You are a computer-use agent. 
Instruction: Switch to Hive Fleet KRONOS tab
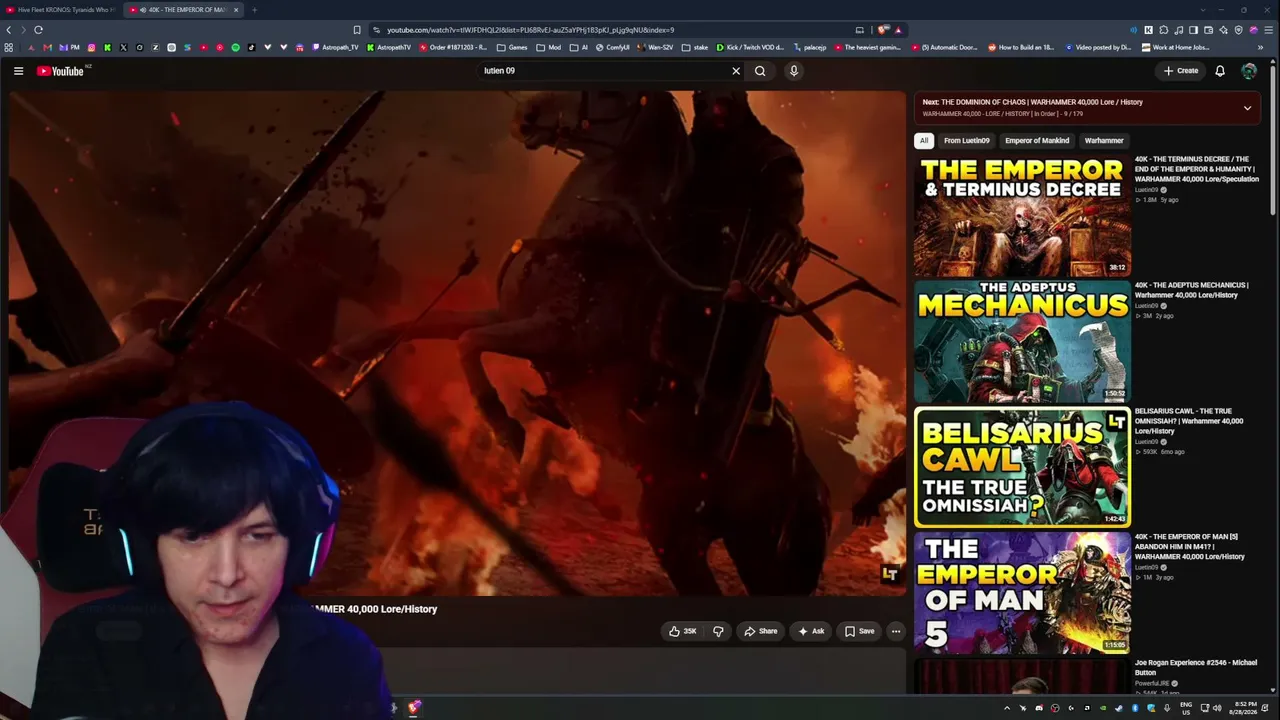[60, 10]
